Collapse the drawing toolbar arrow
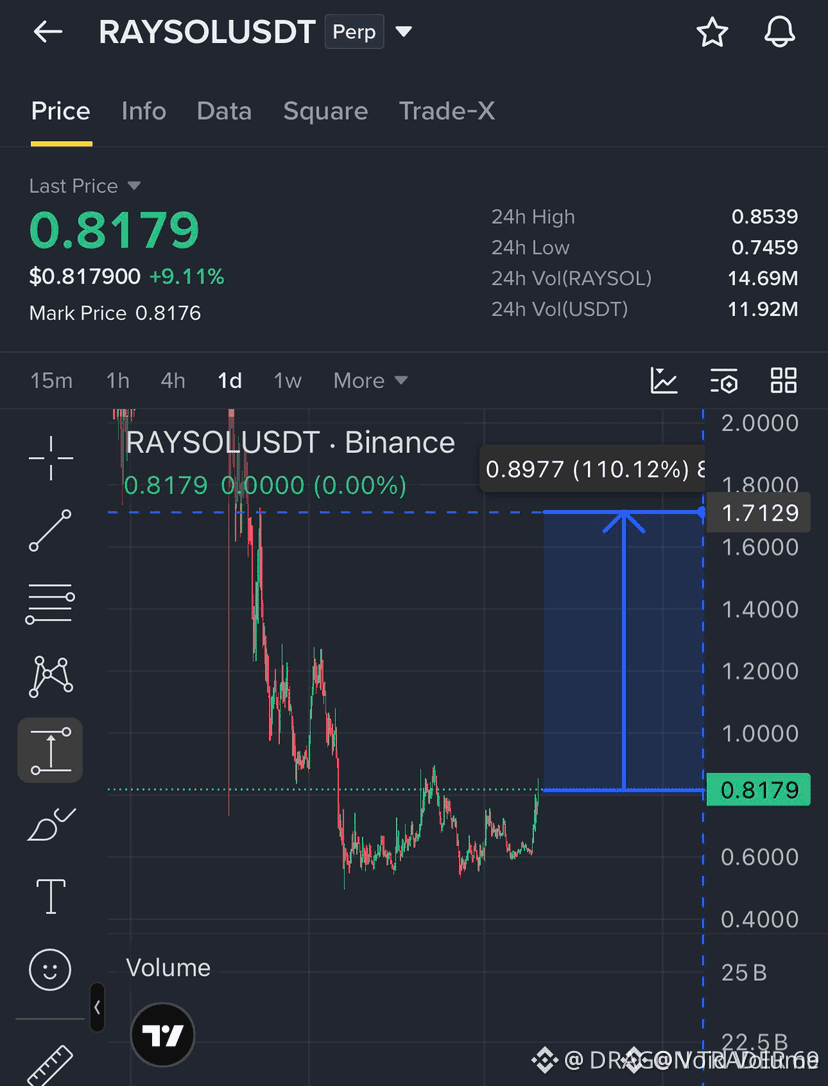Image resolution: width=828 pixels, height=1086 pixels. (x=97, y=1008)
